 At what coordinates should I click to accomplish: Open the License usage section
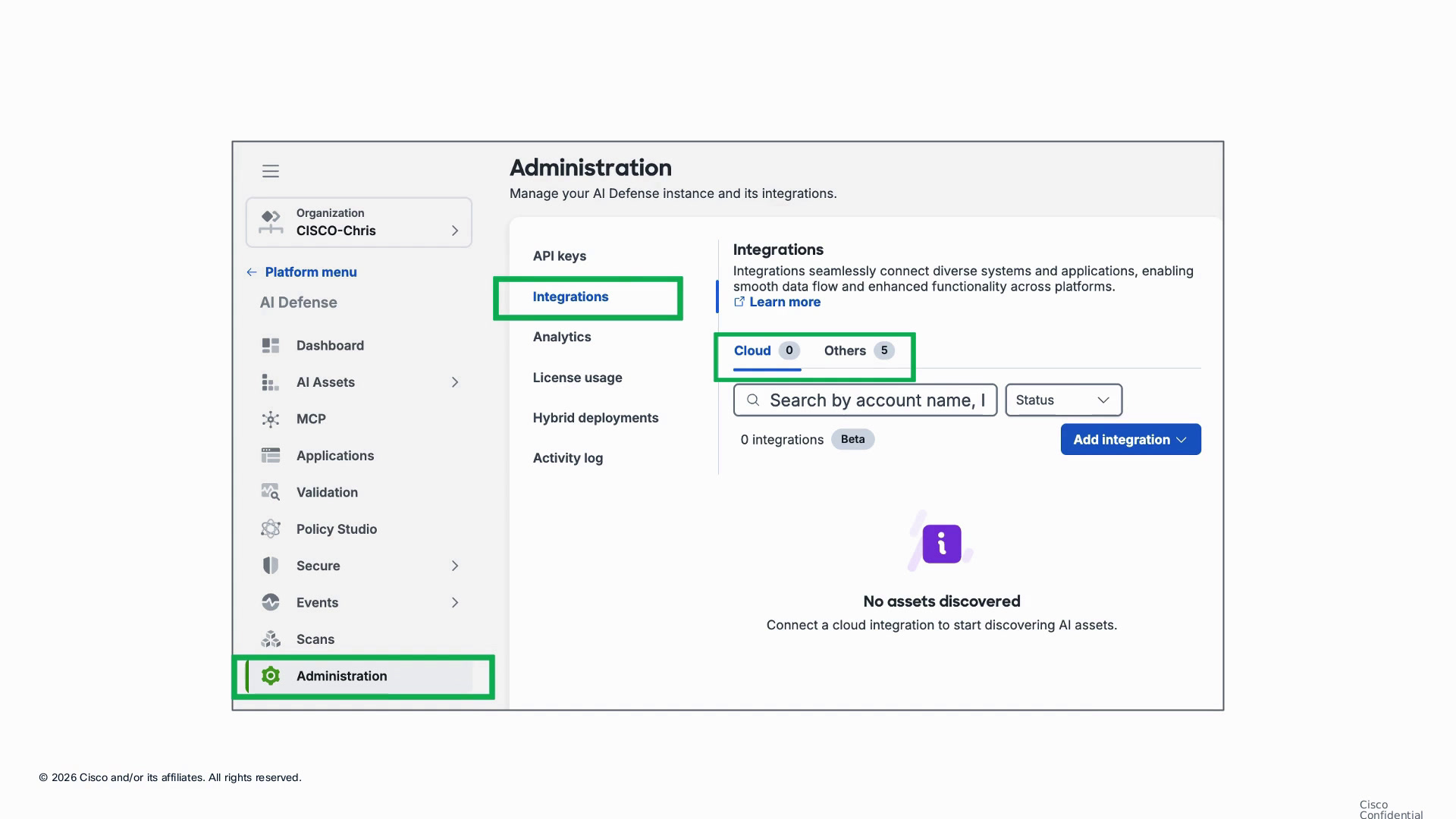pos(577,378)
